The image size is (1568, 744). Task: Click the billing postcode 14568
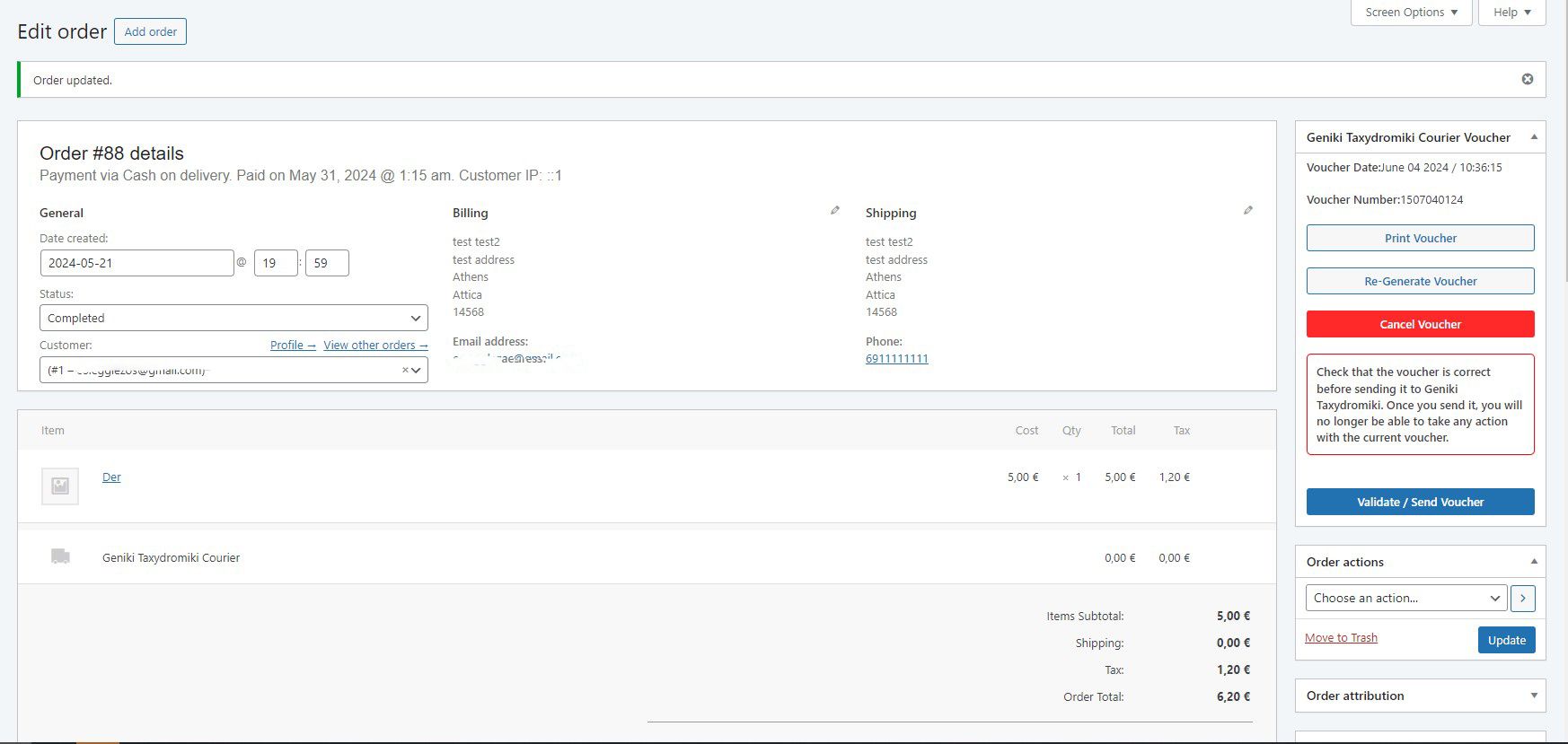pyautogui.click(x=468, y=312)
